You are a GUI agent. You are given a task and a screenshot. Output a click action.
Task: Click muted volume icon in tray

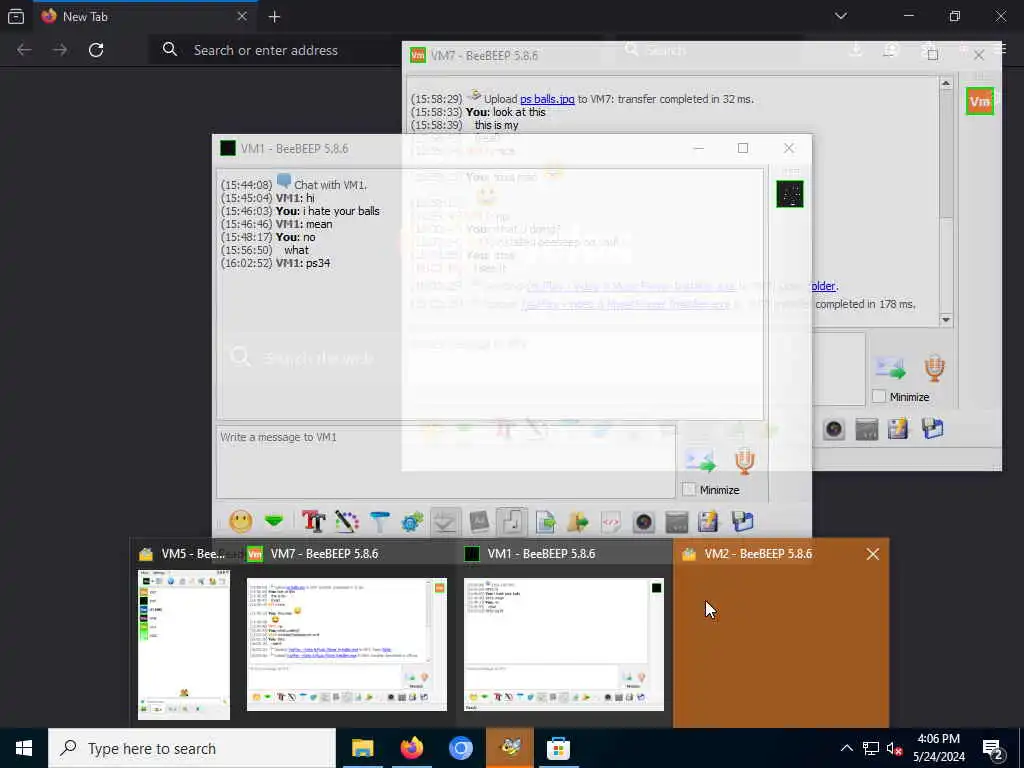click(893, 749)
